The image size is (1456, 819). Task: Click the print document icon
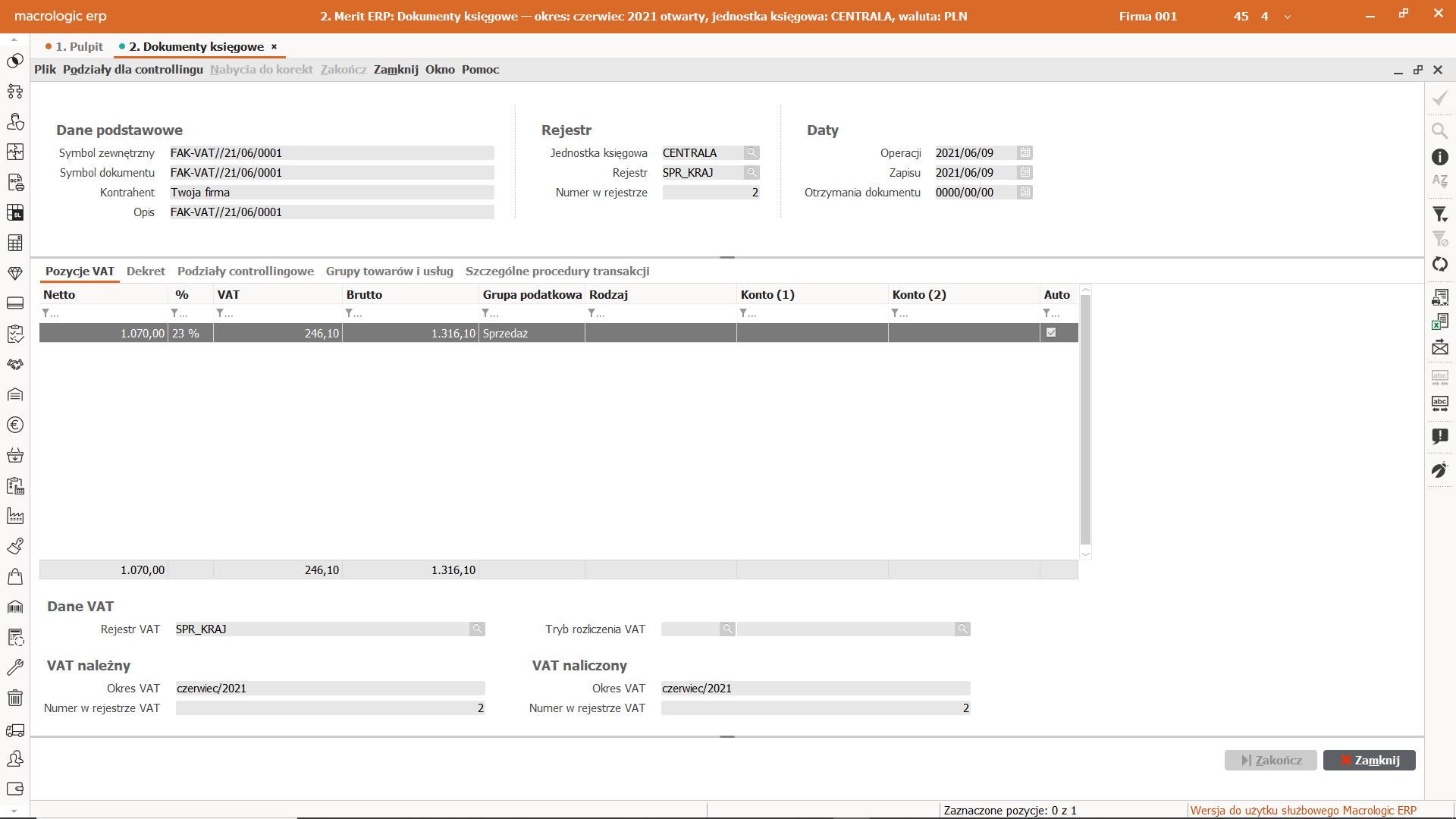click(1439, 297)
